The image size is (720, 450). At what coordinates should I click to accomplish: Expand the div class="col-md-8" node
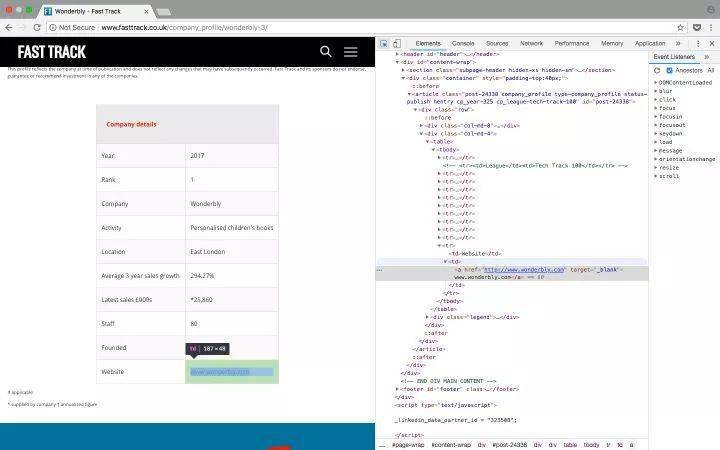(421, 125)
